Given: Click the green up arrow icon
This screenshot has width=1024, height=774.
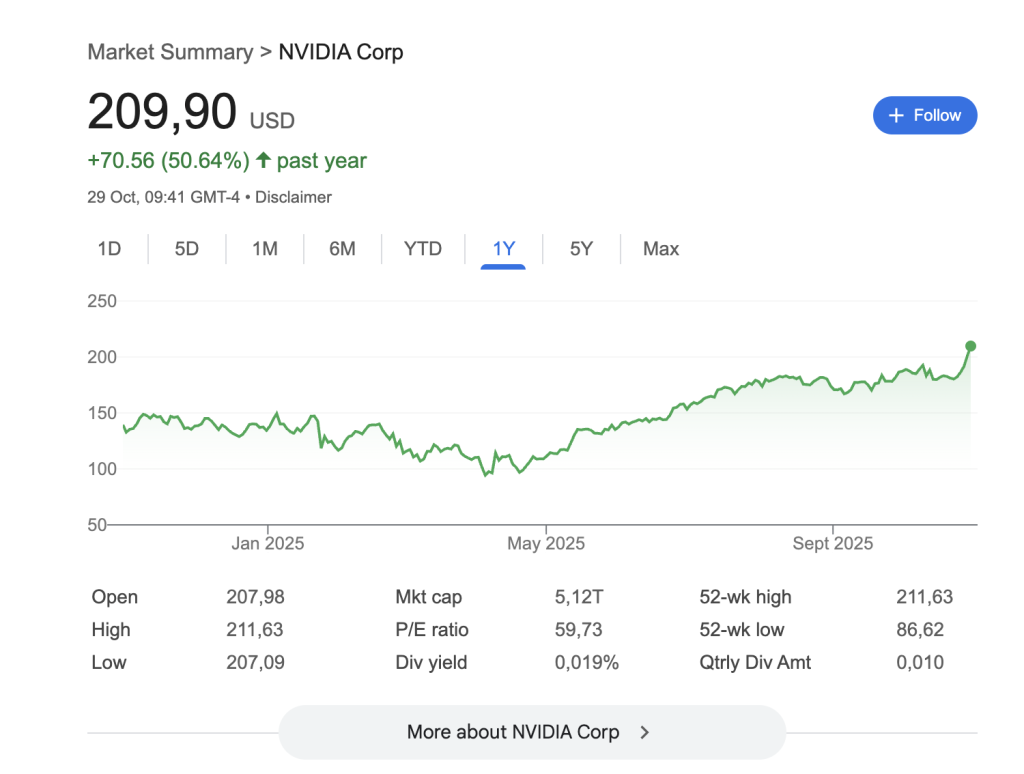Looking at the screenshot, I should tap(264, 160).
